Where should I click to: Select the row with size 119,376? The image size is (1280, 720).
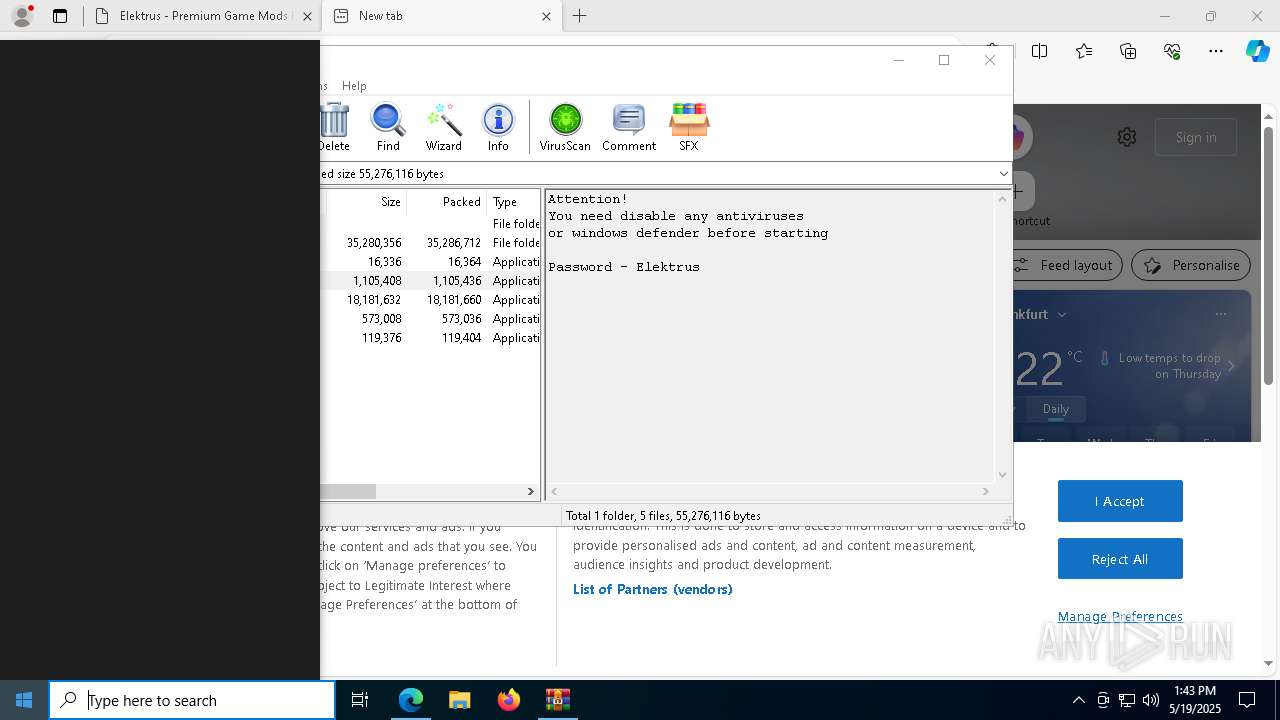click(x=430, y=338)
